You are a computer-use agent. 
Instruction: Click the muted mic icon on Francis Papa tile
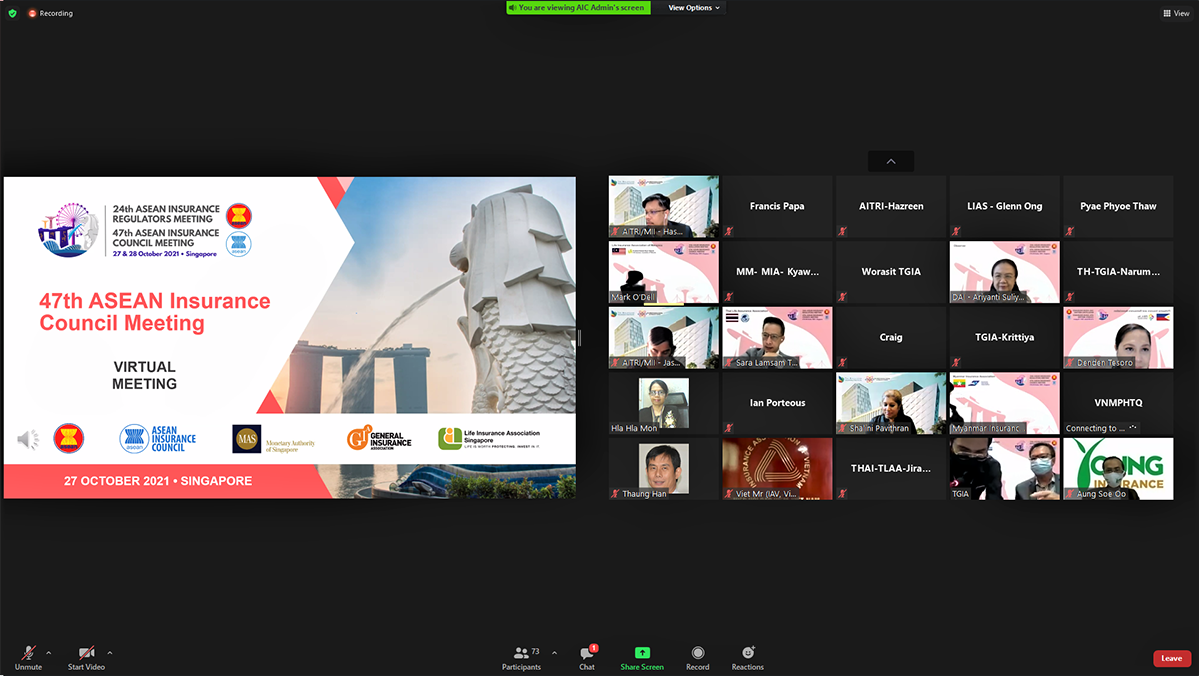pos(729,231)
